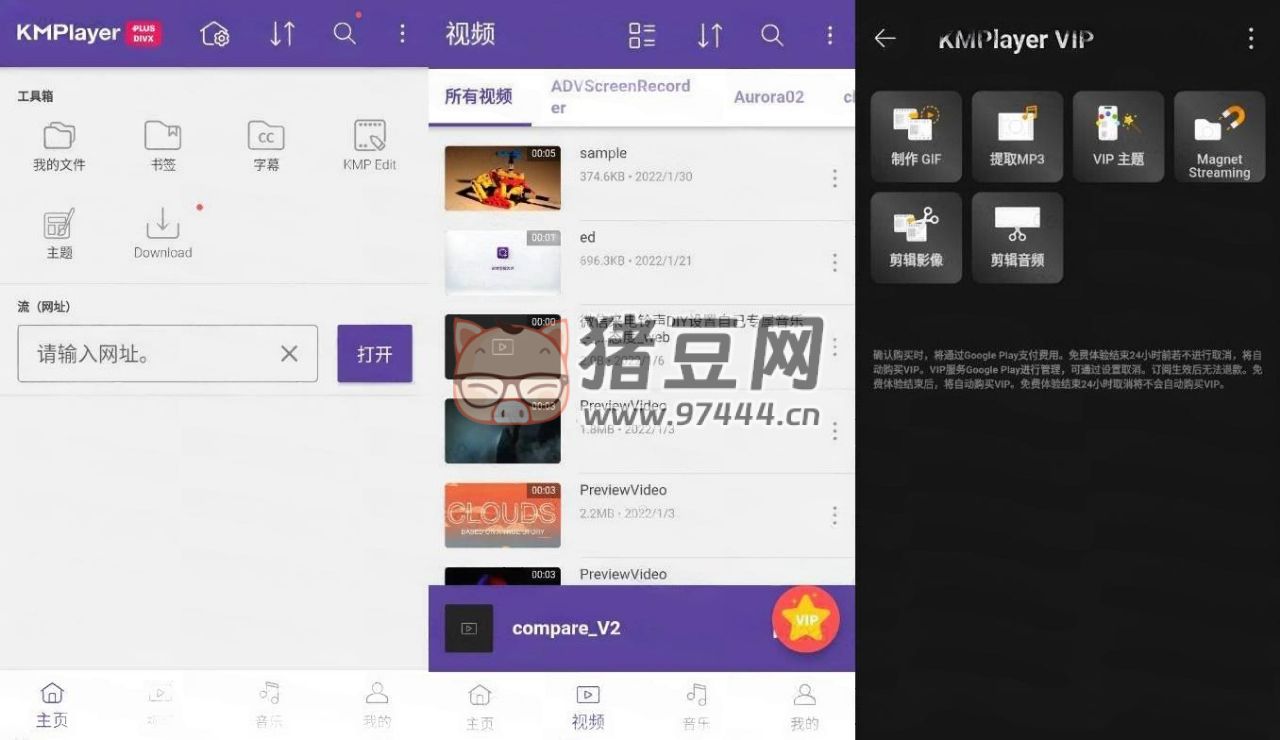Screen dimensions: 1280x740
Task: Switch to the Aurora02 folder tab
Action: [x=768, y=97]
